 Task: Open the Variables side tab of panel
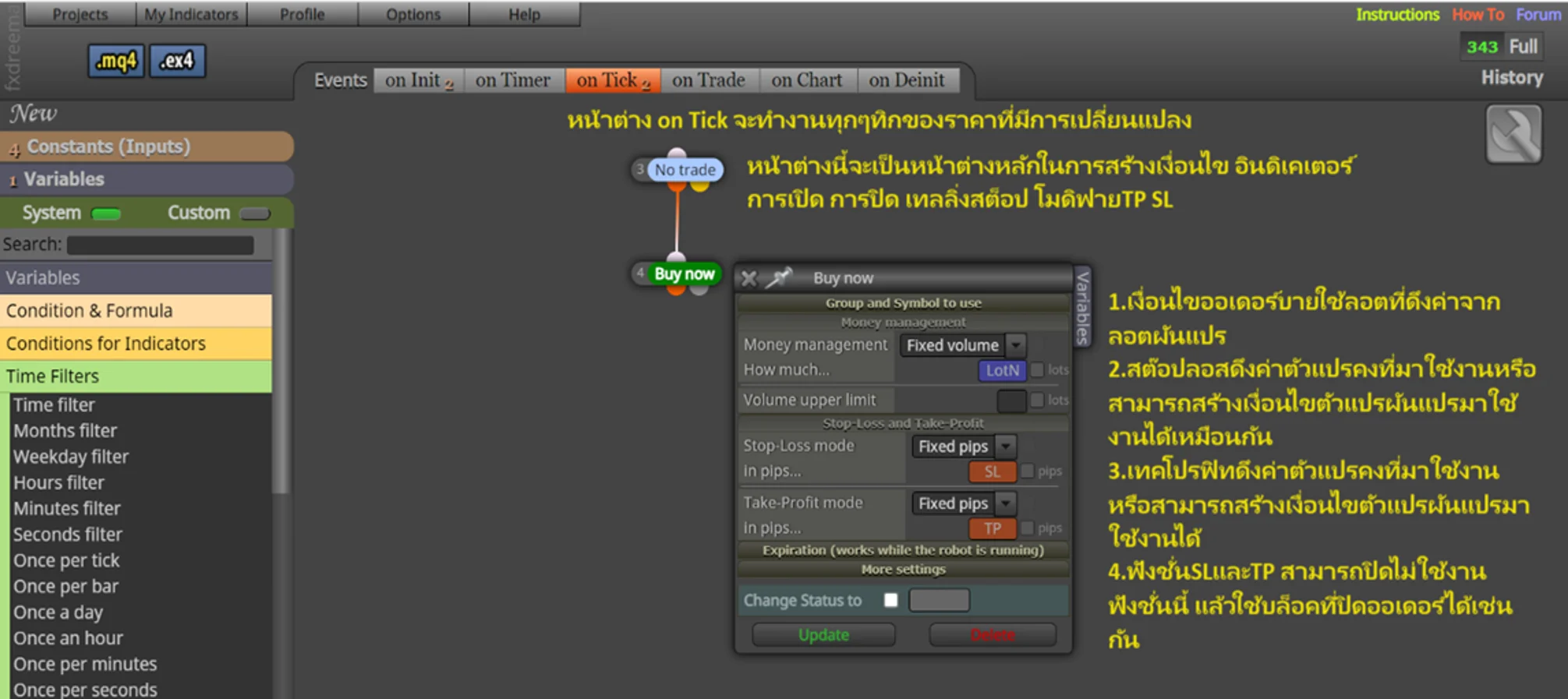(x=1082, y=308)
